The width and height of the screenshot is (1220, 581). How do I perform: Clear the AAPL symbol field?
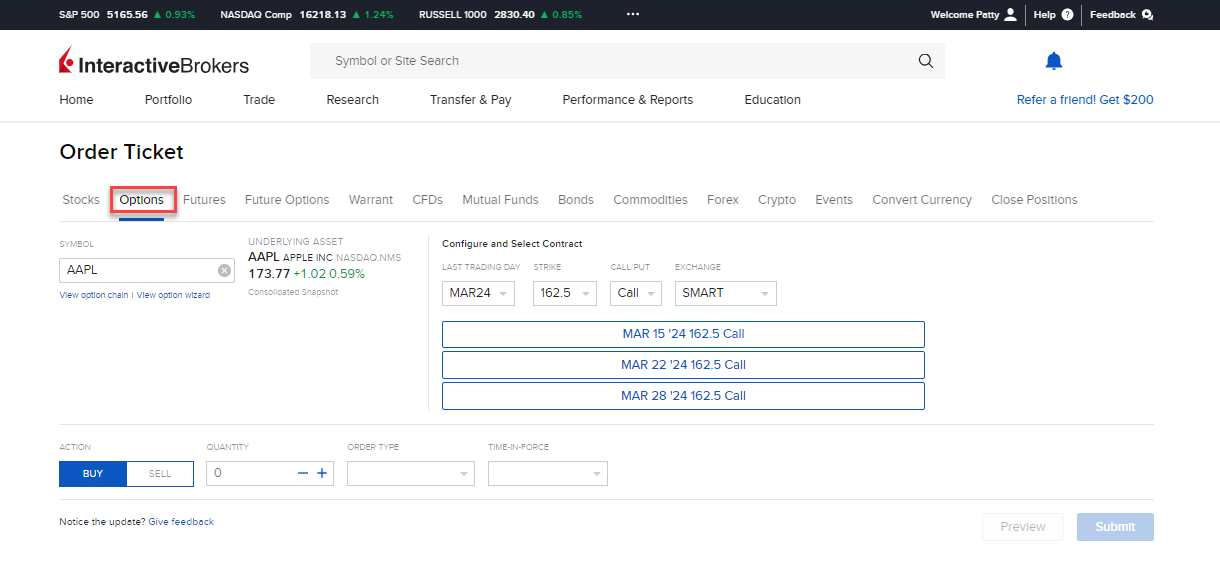point(224,270)
